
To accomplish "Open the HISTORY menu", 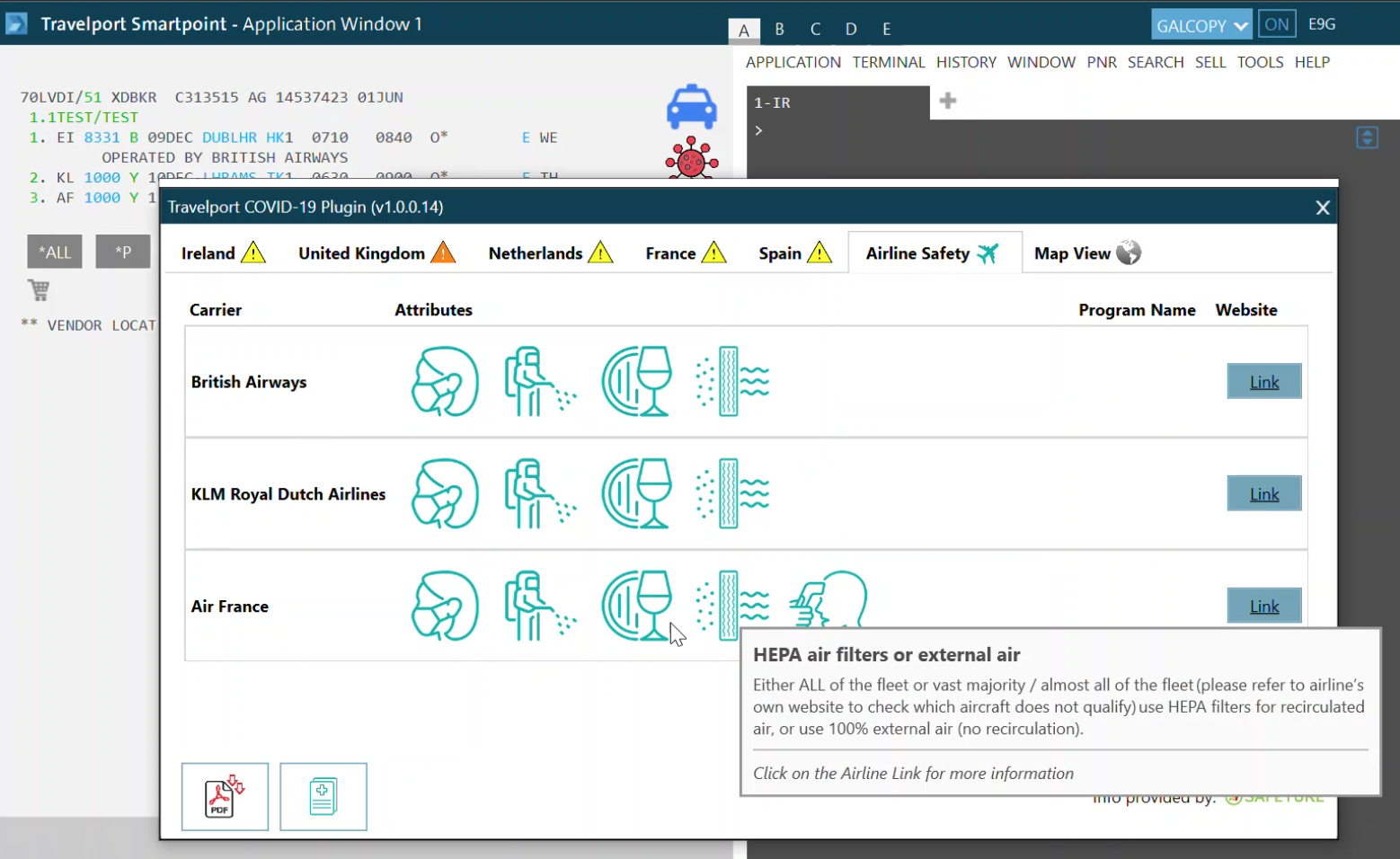I will coord(966,62).
